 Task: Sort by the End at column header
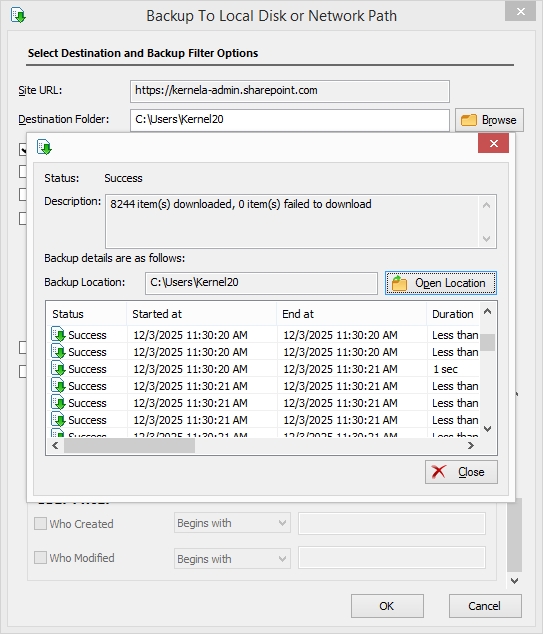click(x=351, y=314)
